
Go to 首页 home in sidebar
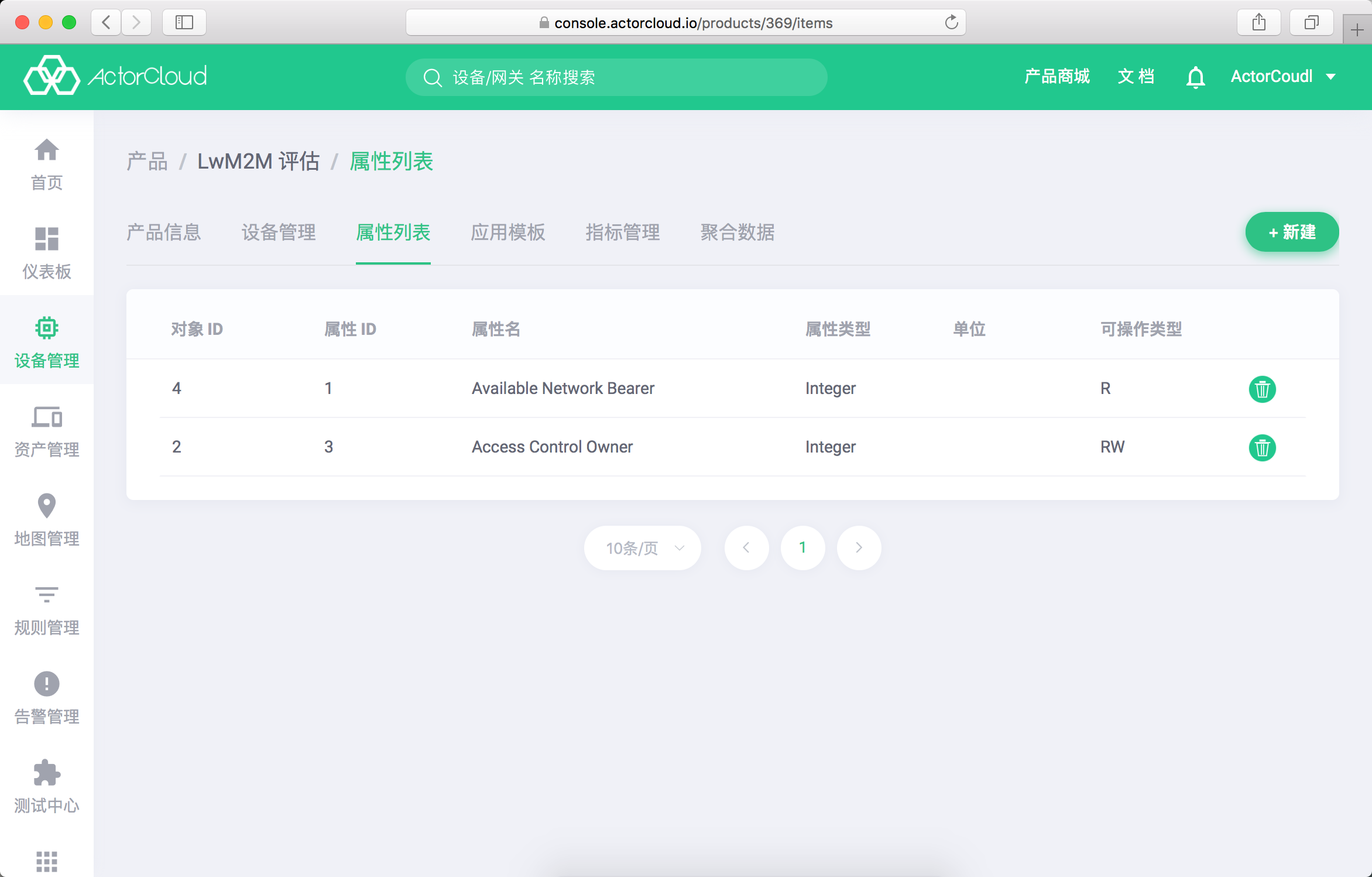pyautogui.click(x=47, y=165)
